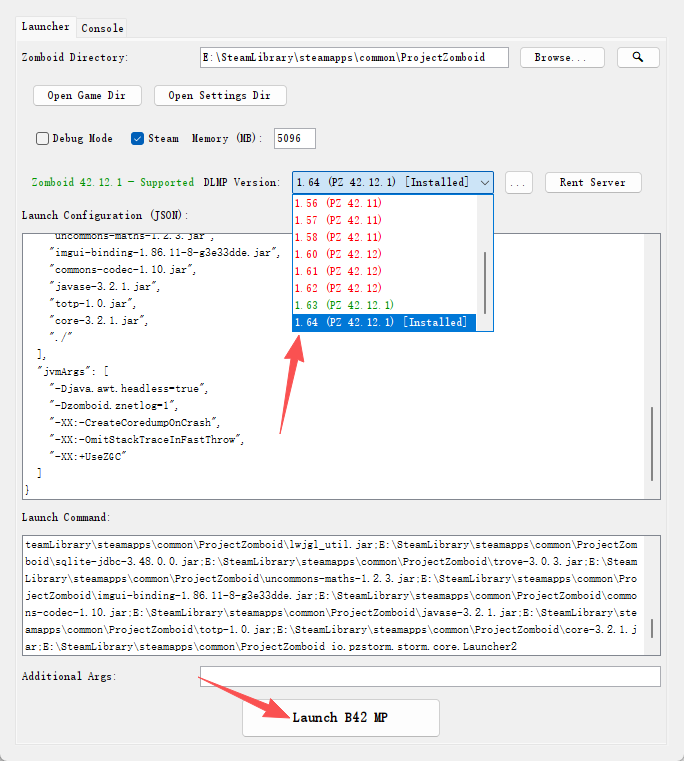Click the Zomboid Directory path field
The height and width of the screenshot is (761, 684).
pyautogui.click(x=354, y=57)
